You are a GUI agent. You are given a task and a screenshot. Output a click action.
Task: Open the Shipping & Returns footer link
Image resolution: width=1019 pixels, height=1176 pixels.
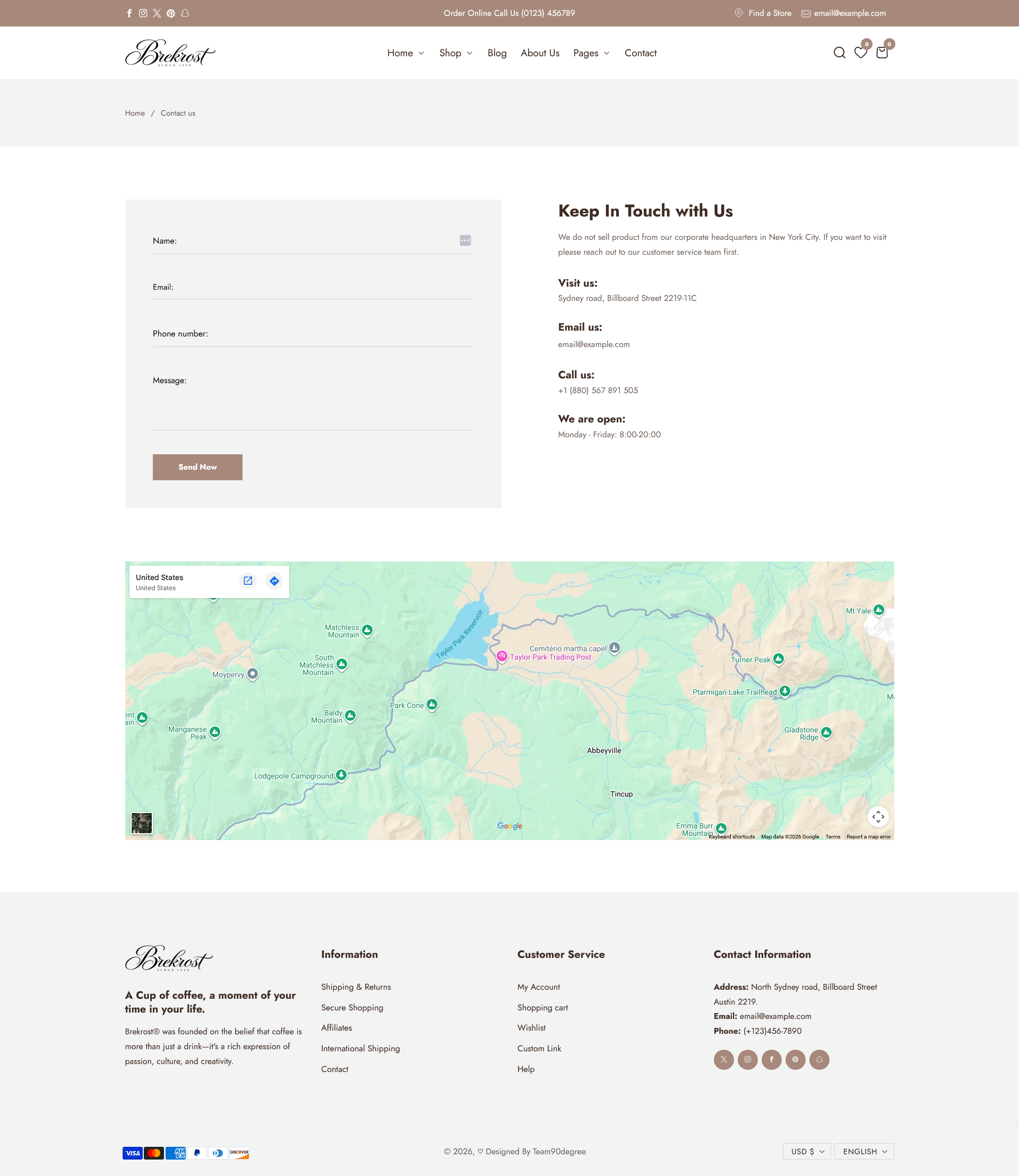[x=356, y=987]
